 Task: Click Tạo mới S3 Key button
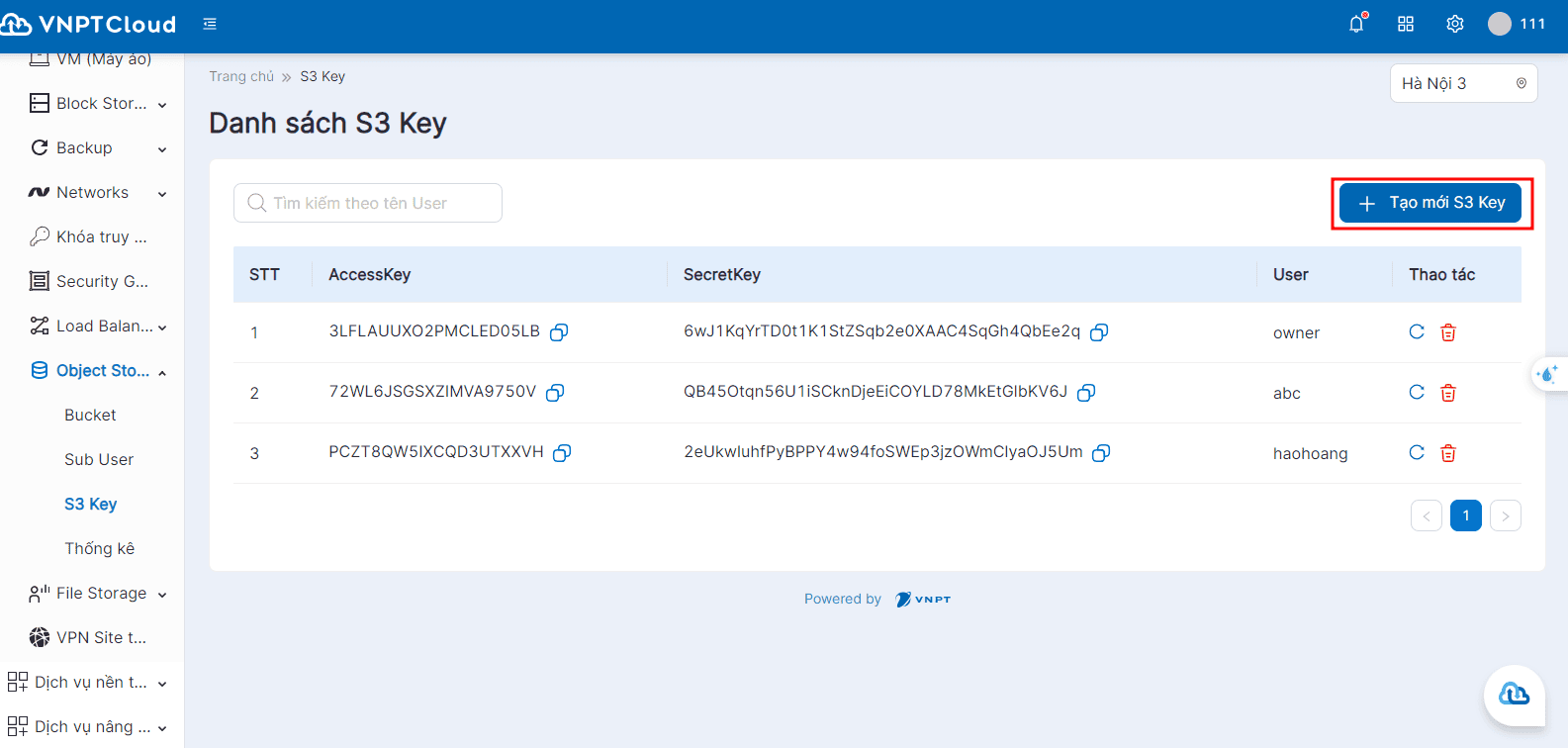pos(1430,203)
